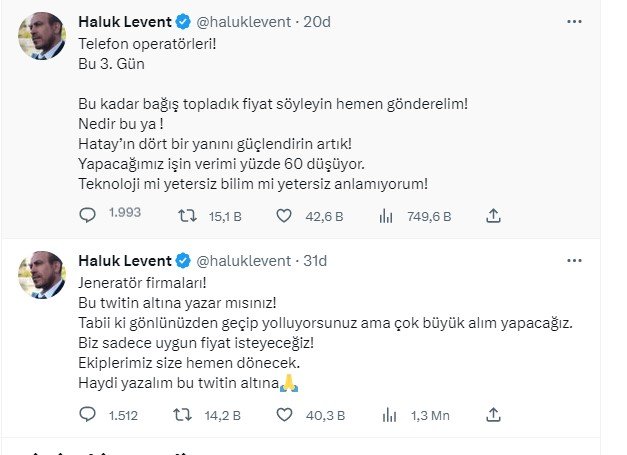Share the Jeneratör firmaları tweet
The image size is (627, 455).
492,413
